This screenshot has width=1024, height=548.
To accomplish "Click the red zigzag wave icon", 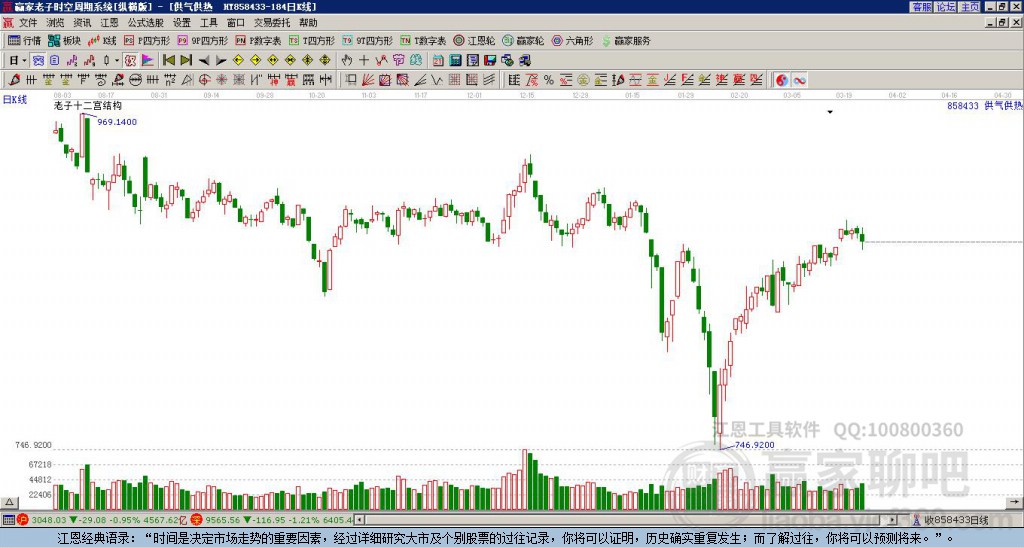I will coord(381,61).
